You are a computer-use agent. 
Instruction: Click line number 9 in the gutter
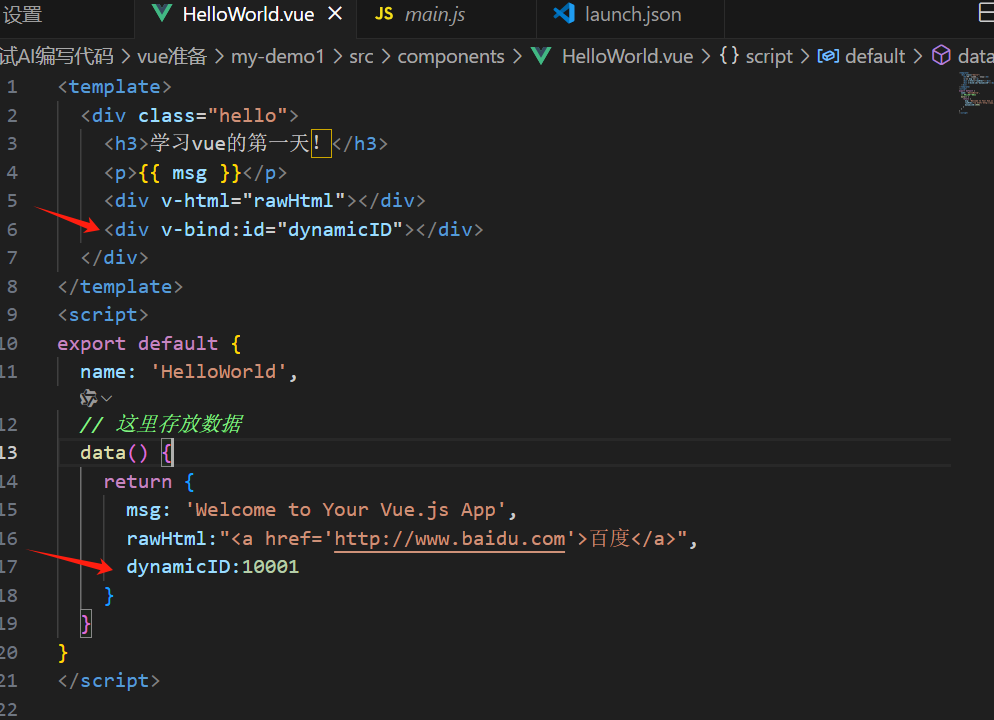coord(12,315)
